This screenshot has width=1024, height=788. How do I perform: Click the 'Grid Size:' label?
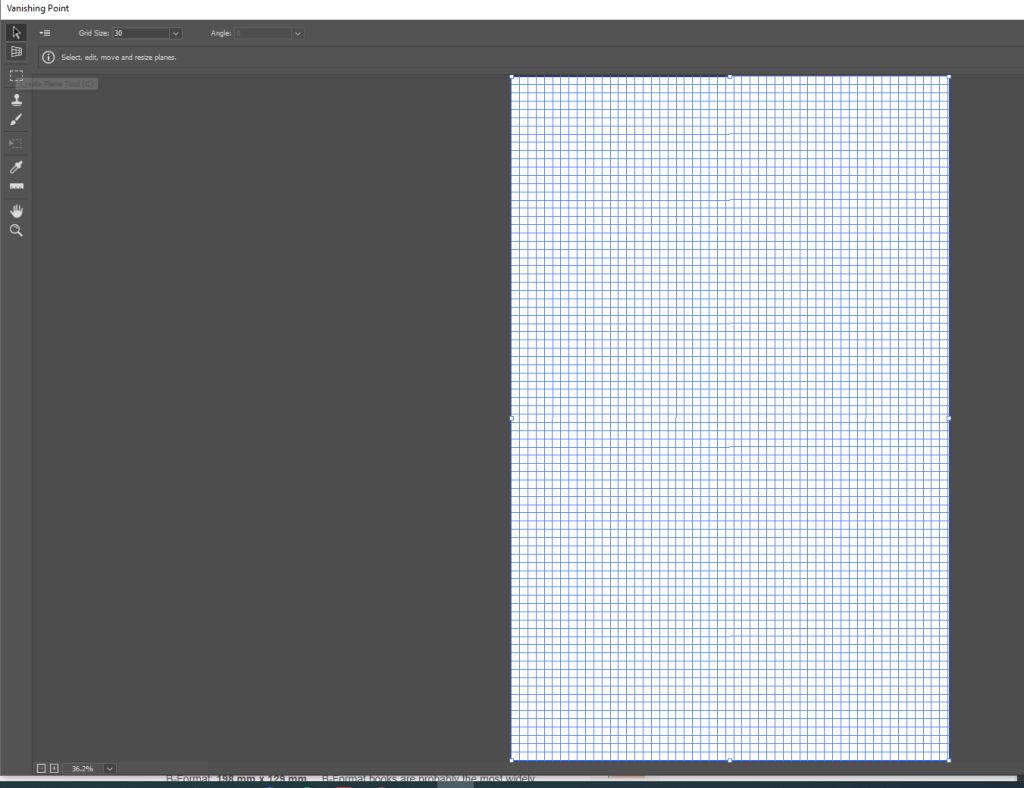(93, 33)
